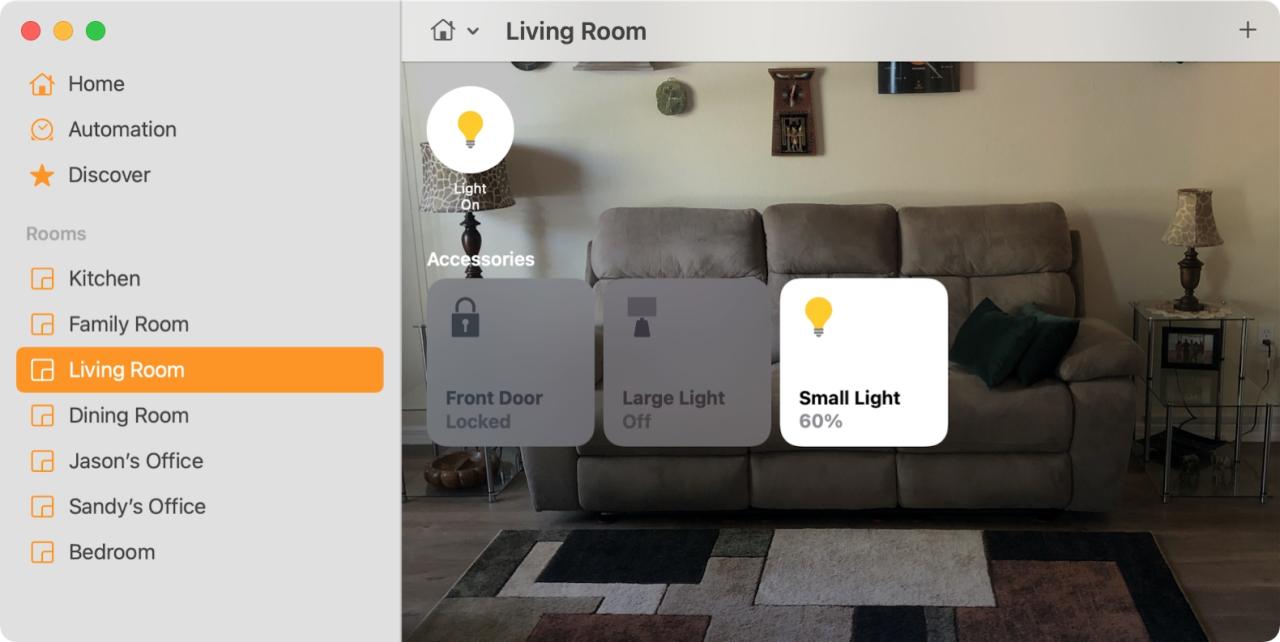Click the lamp icon on Large Light tile
The width and height of the screenshot is (1280, 642).
(641, 317)
